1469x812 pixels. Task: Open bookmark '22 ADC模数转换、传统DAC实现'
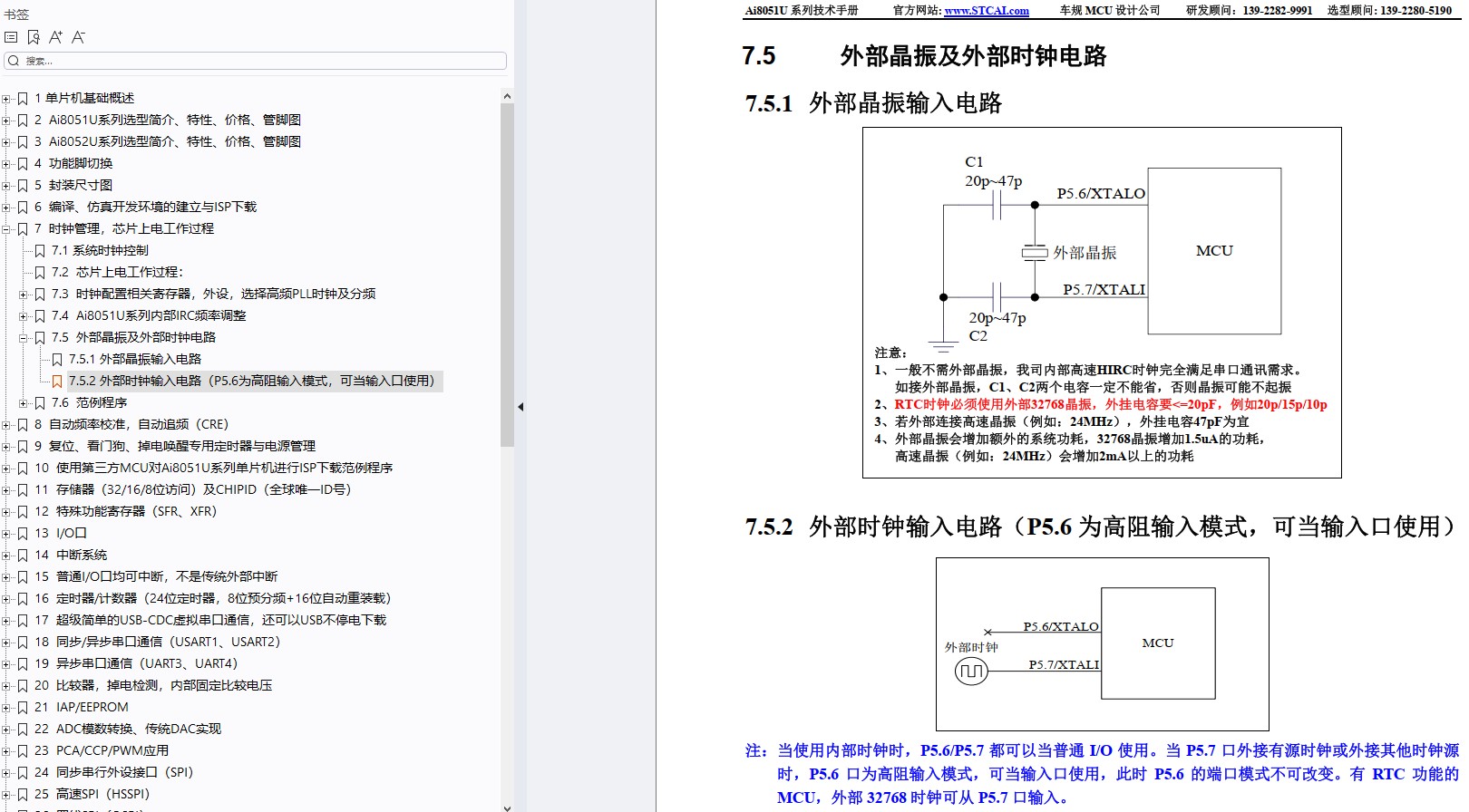coord(128,729)
